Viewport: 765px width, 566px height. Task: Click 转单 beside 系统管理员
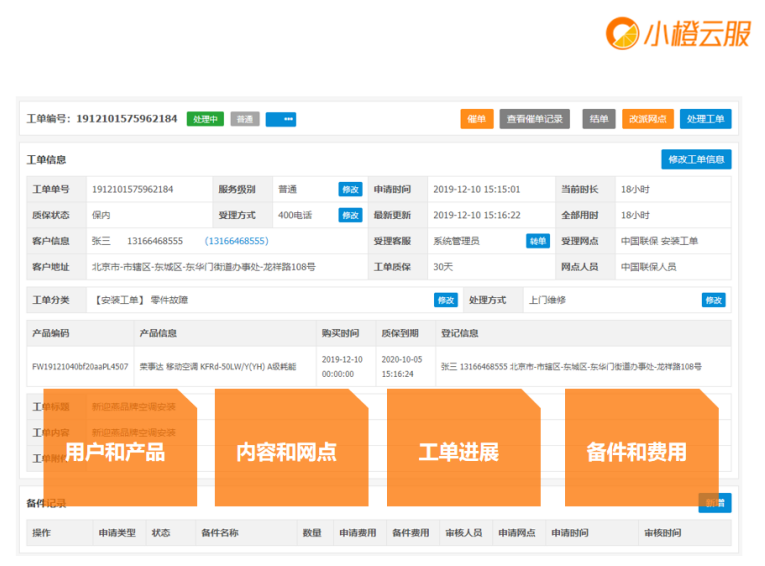click(538, 241)
